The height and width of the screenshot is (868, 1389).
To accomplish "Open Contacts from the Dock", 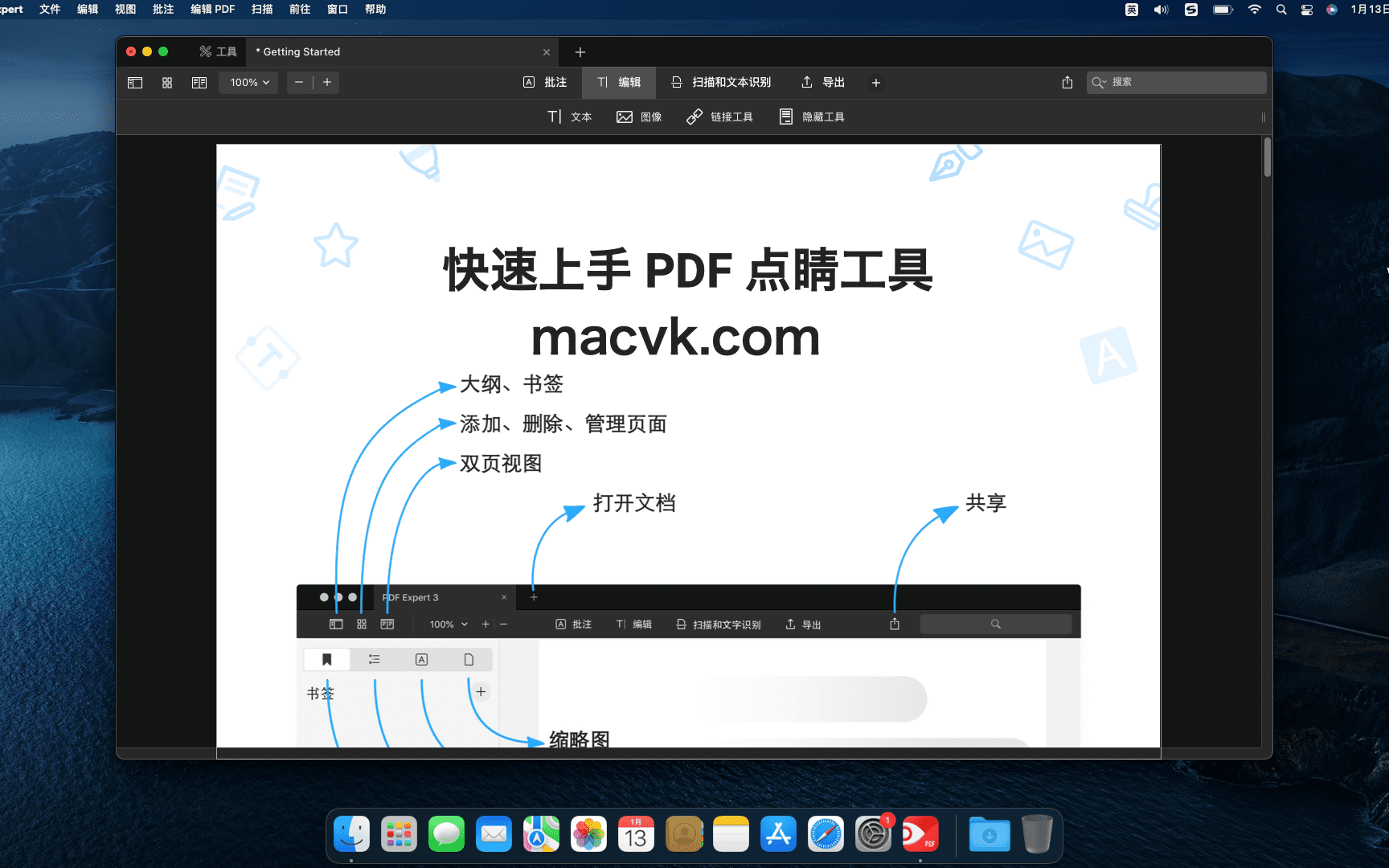I will pyautogui.click(x=684, y=834).
